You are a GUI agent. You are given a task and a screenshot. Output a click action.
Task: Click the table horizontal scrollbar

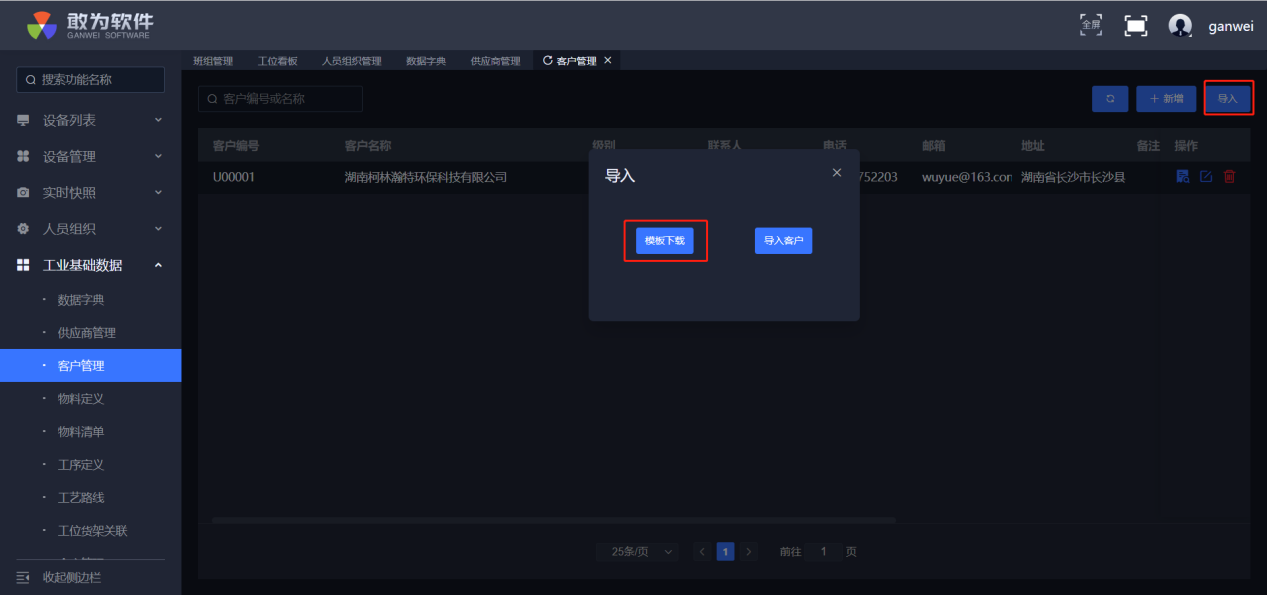(554, 520)
